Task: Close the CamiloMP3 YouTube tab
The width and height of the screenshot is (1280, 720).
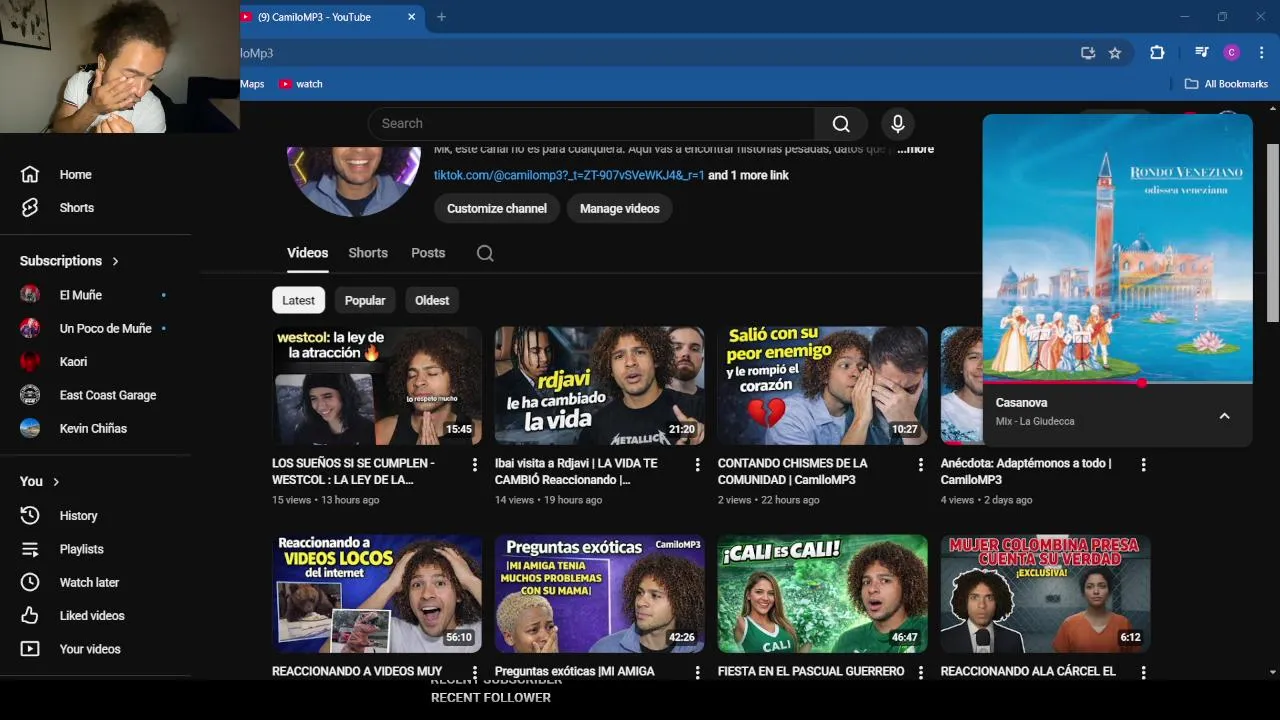Action: [x=411, y=17]
